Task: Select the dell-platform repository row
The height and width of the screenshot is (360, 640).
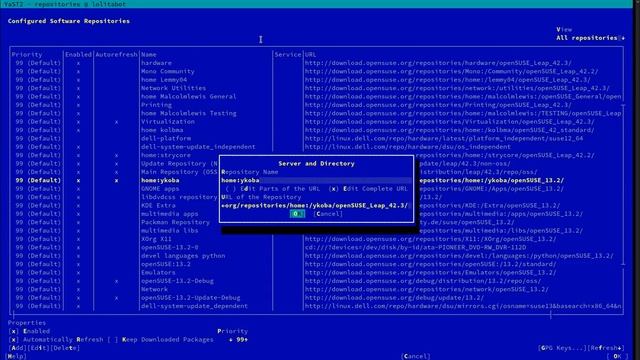Action: tap(316, 138)
